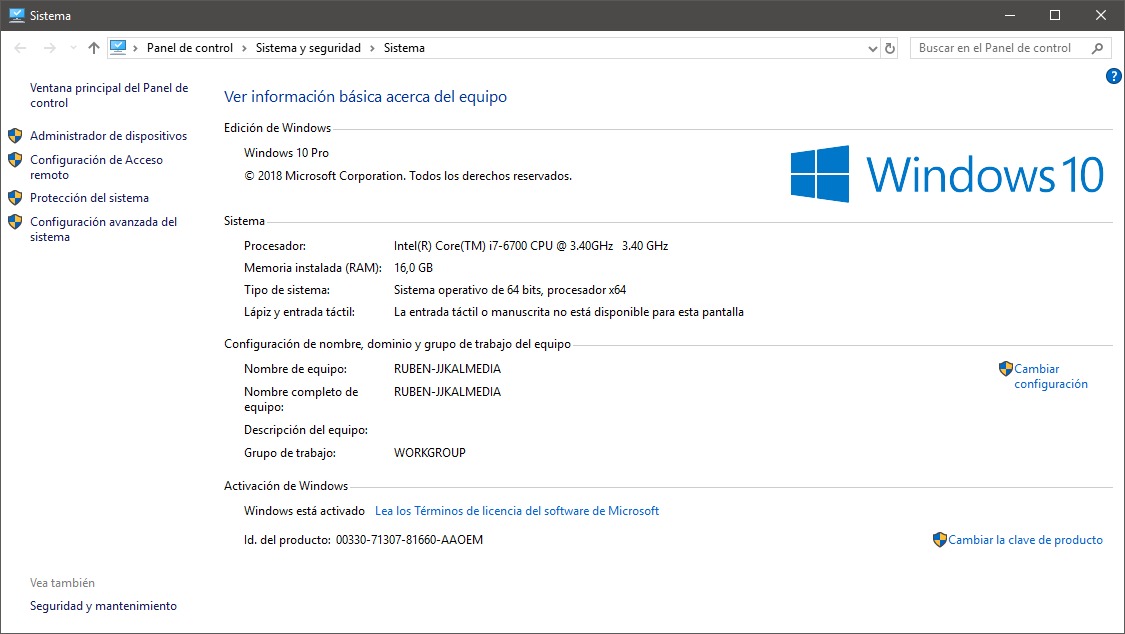
Task: Open Lea los Términos de licencia link
Action: (517, 511)
